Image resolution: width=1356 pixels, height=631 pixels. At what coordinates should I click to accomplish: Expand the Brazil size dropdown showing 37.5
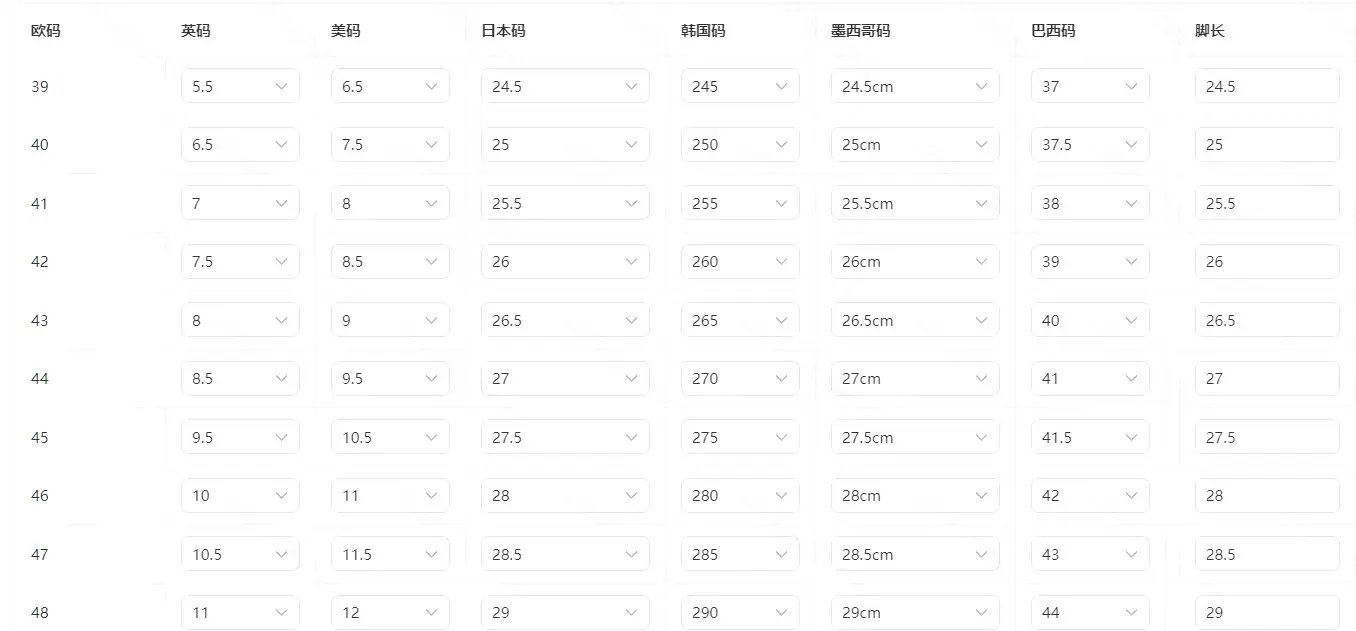[1090, 145]
